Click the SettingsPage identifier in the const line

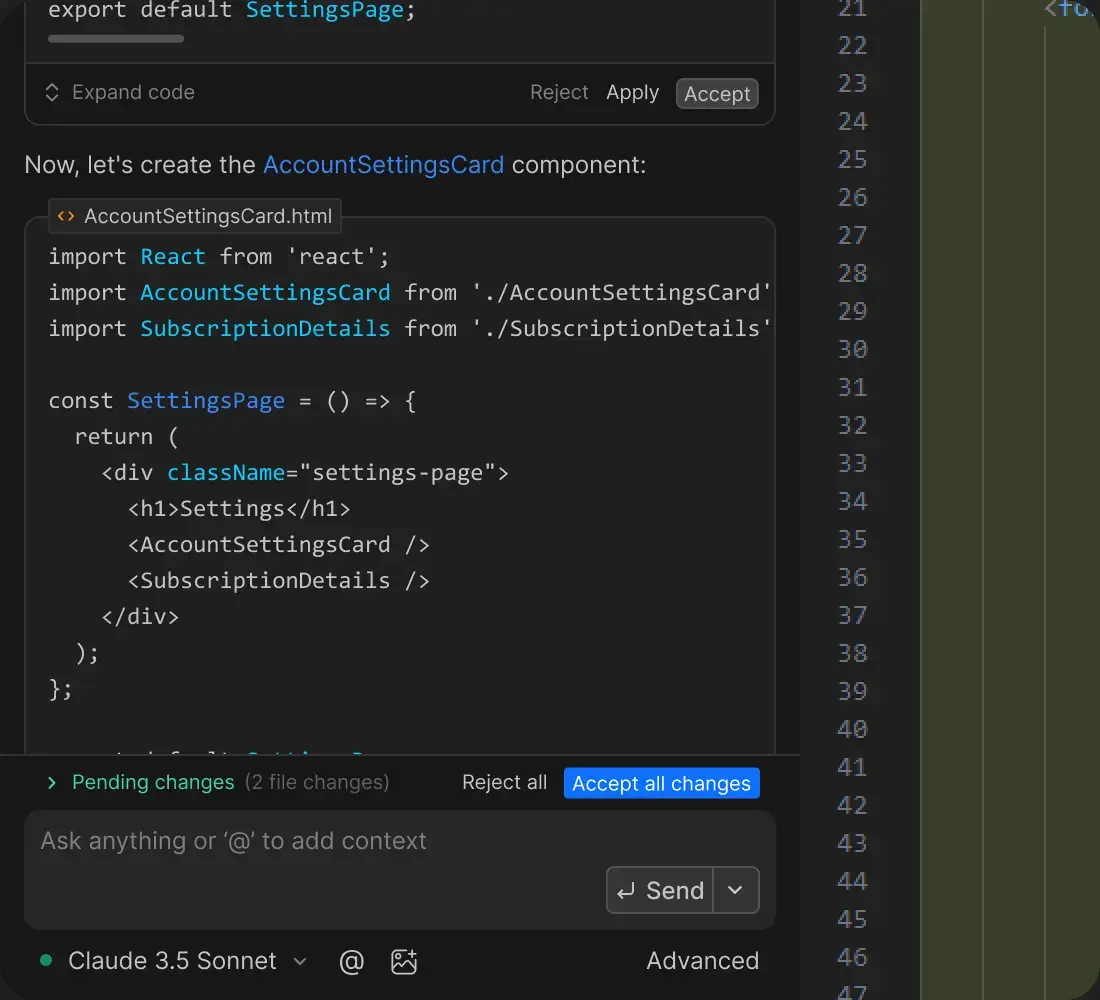click(x=206, y=401)
